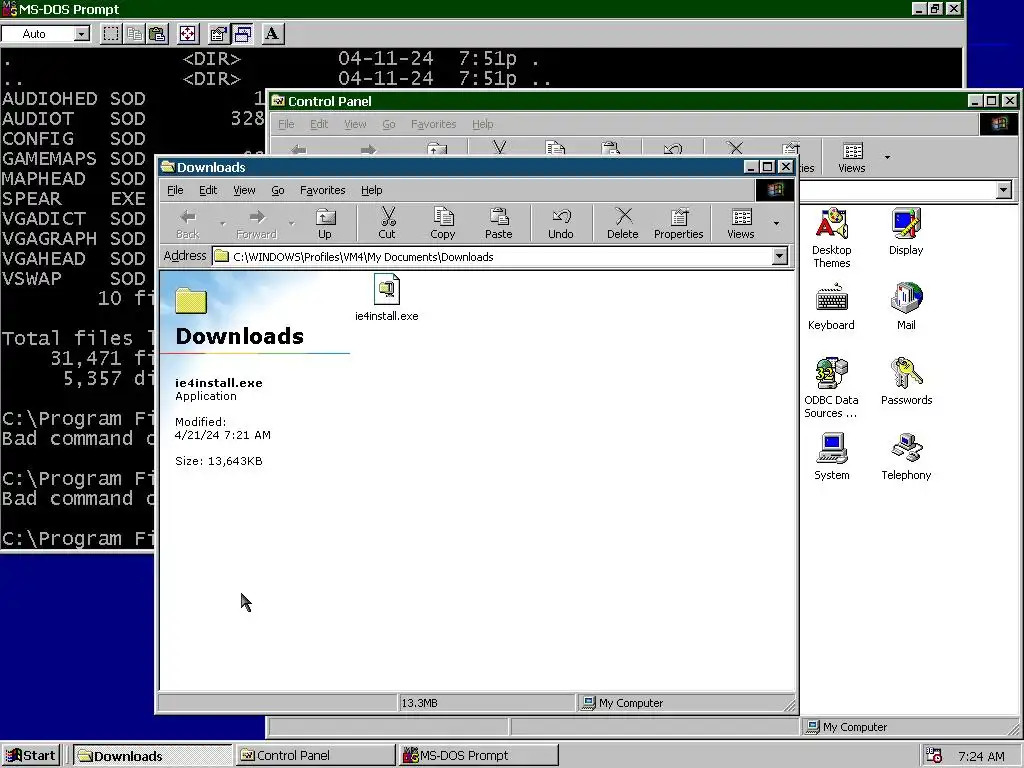Open the Edit menu in Downloads

[208, 190]
